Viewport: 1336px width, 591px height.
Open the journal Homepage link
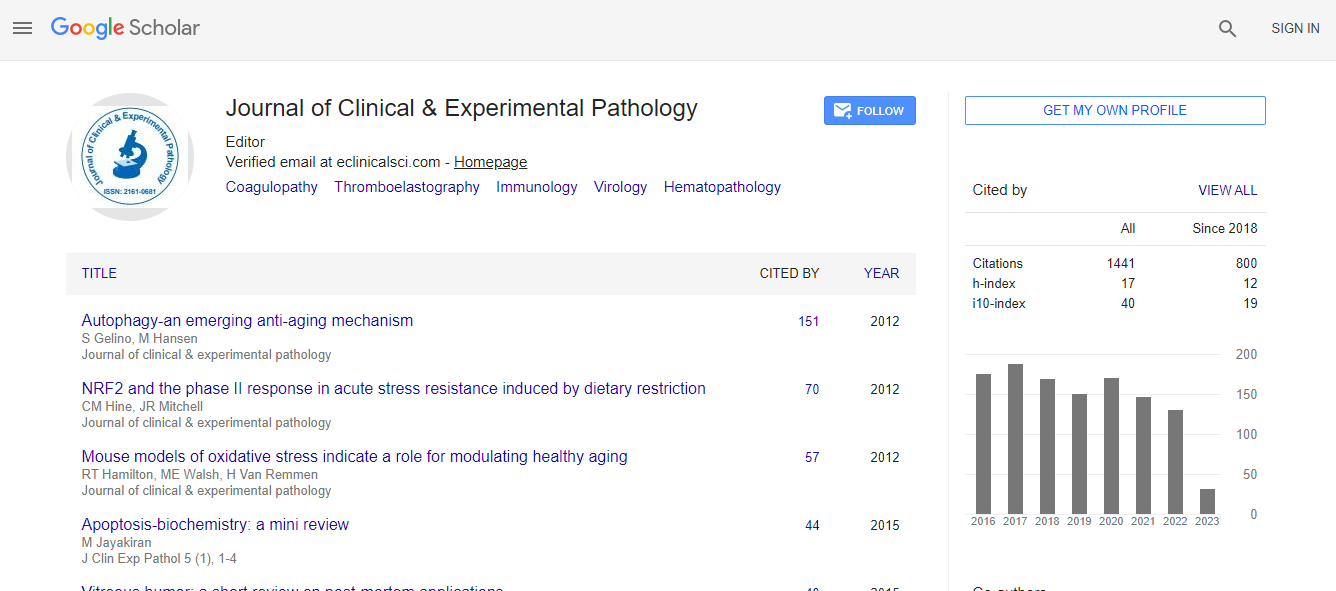coord(490,162)
